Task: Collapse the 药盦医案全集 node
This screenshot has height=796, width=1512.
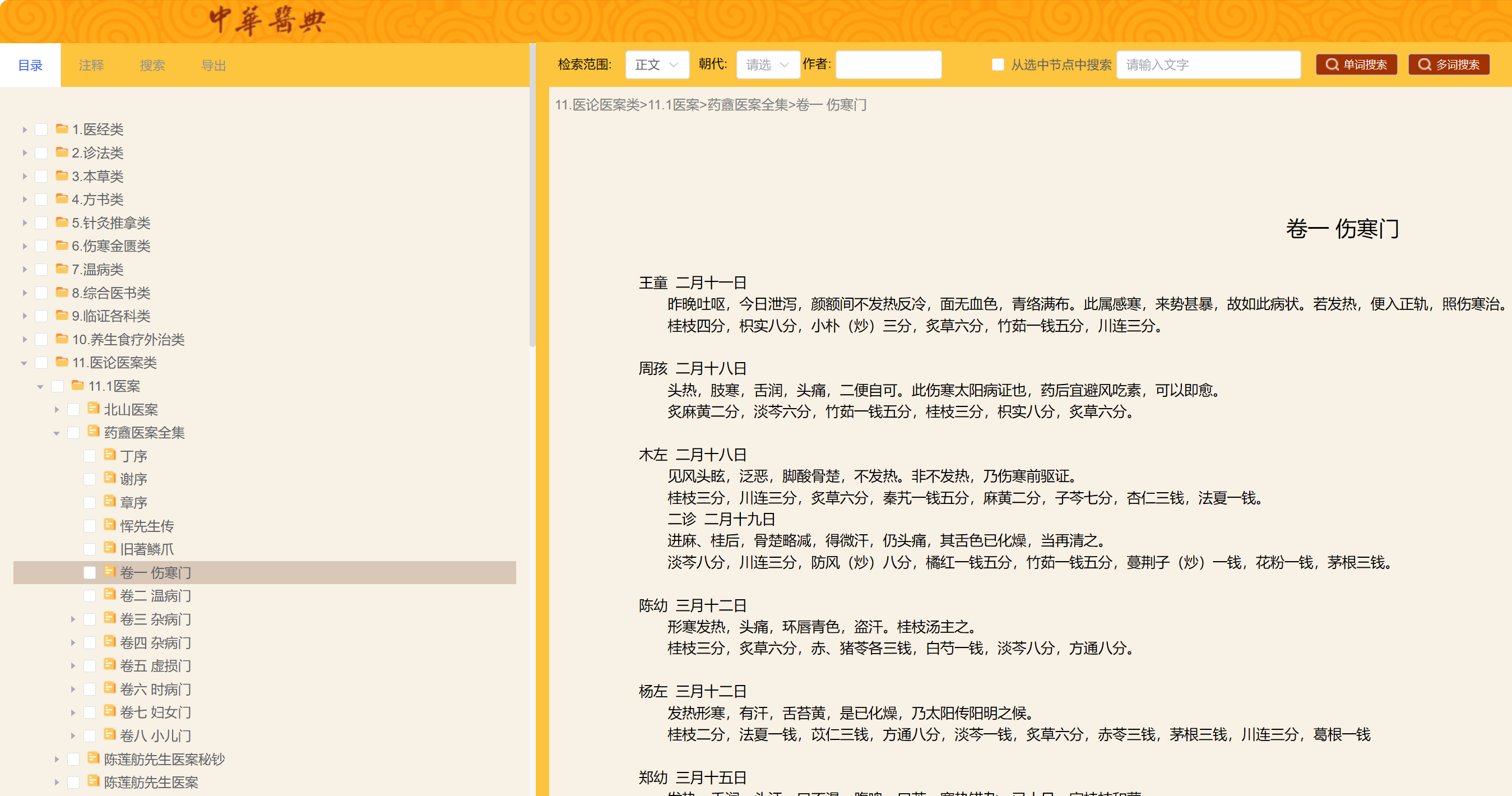Action: 57,433
